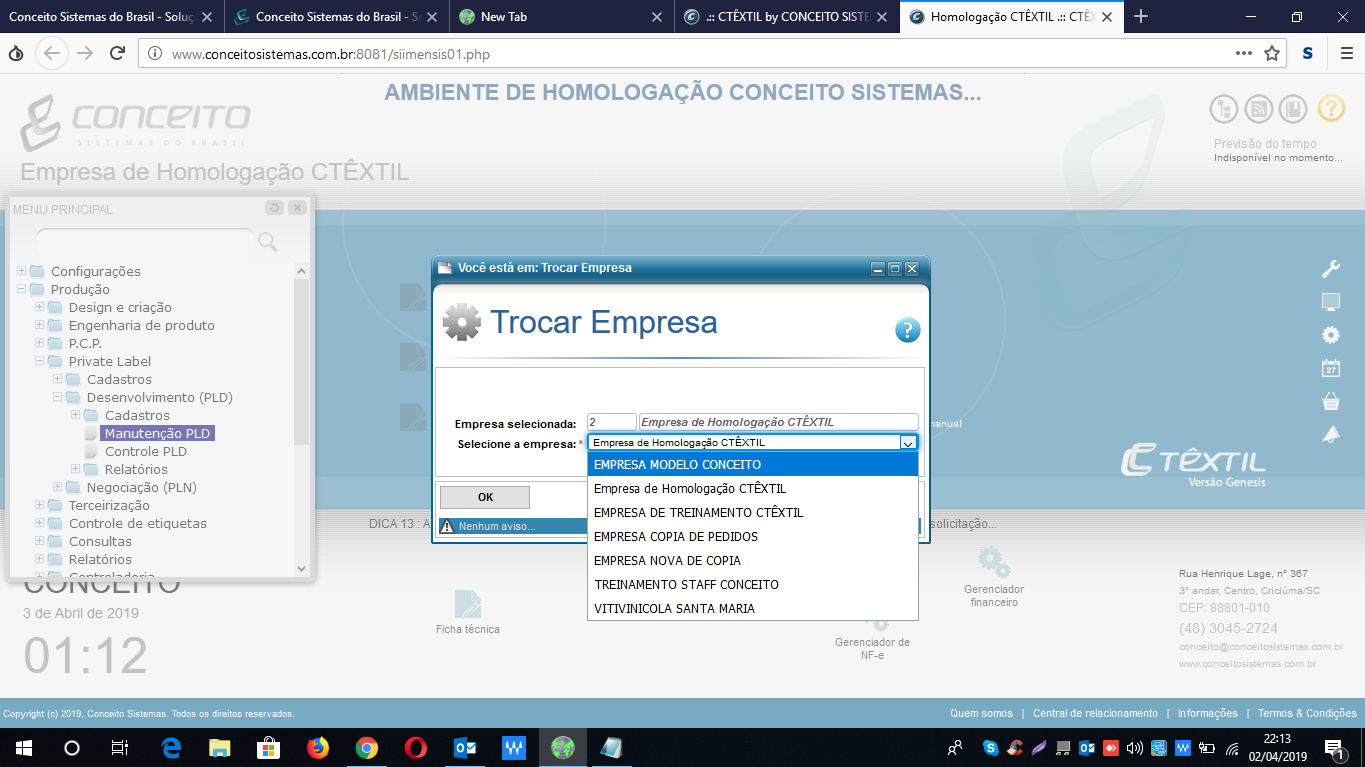Screen dimensions: 1365x767
Task: Open the calendar 27 icon on right sidebar
Action: [x=1330, y=368]
